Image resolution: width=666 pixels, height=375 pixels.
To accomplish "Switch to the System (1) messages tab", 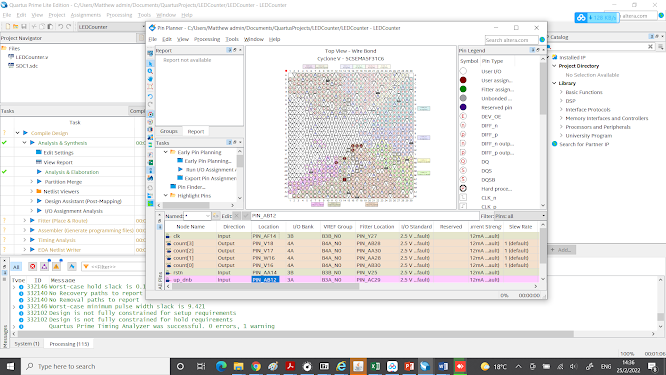I will click(27, 344).
